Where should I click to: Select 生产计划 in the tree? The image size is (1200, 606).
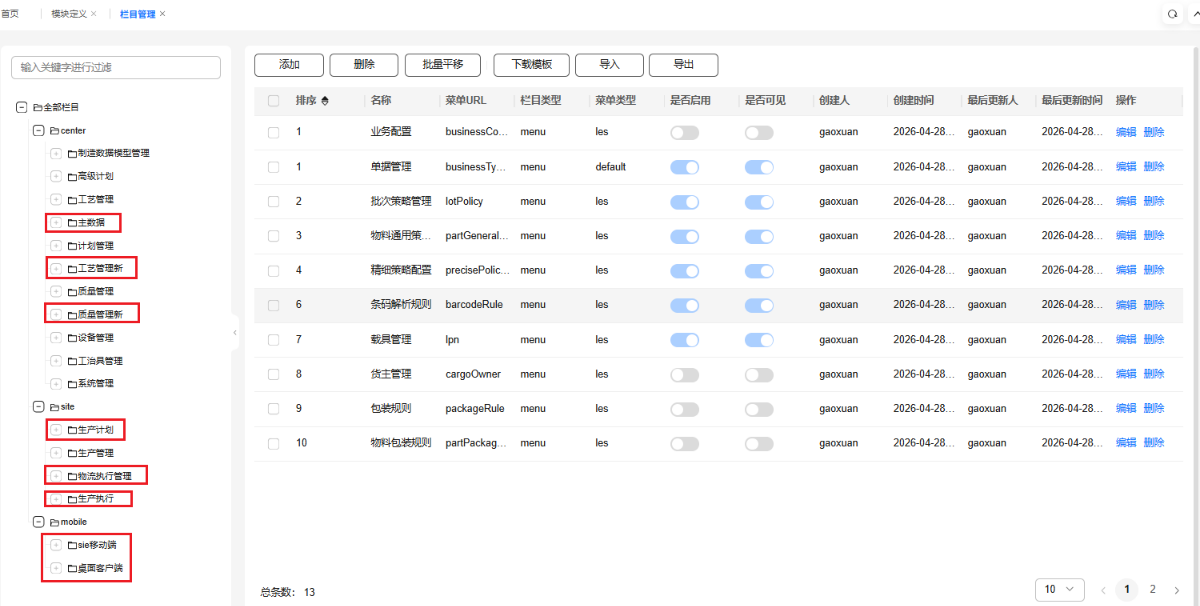click(x=96, y=430)
